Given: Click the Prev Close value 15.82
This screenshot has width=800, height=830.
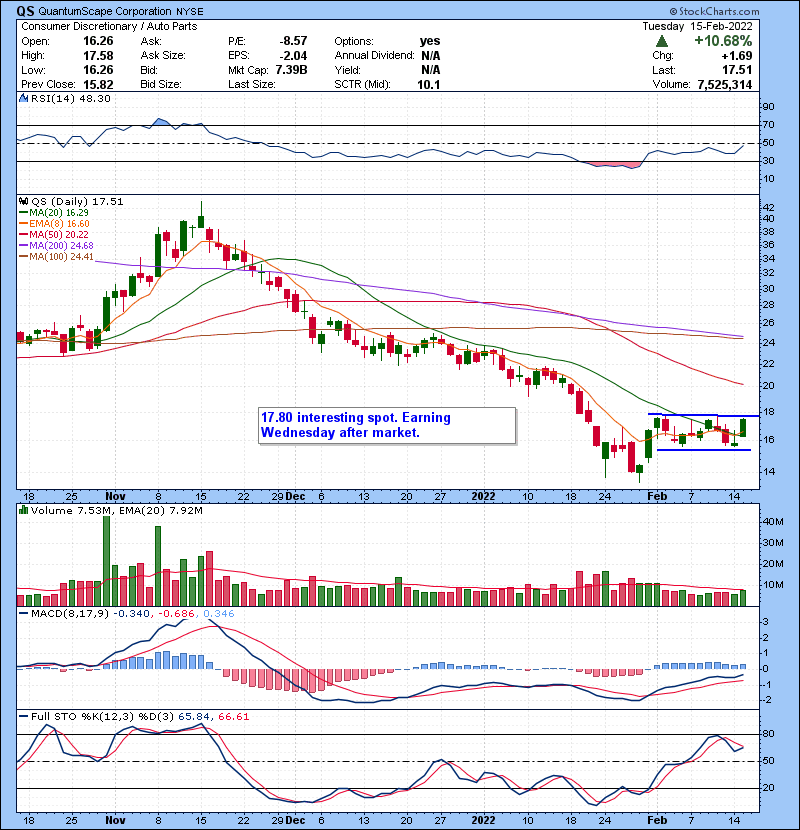Looking at the screenshot, I should 98,85.
